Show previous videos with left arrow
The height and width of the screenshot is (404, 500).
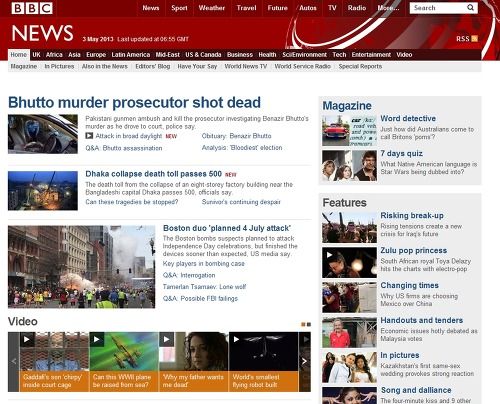coord(14,361)
